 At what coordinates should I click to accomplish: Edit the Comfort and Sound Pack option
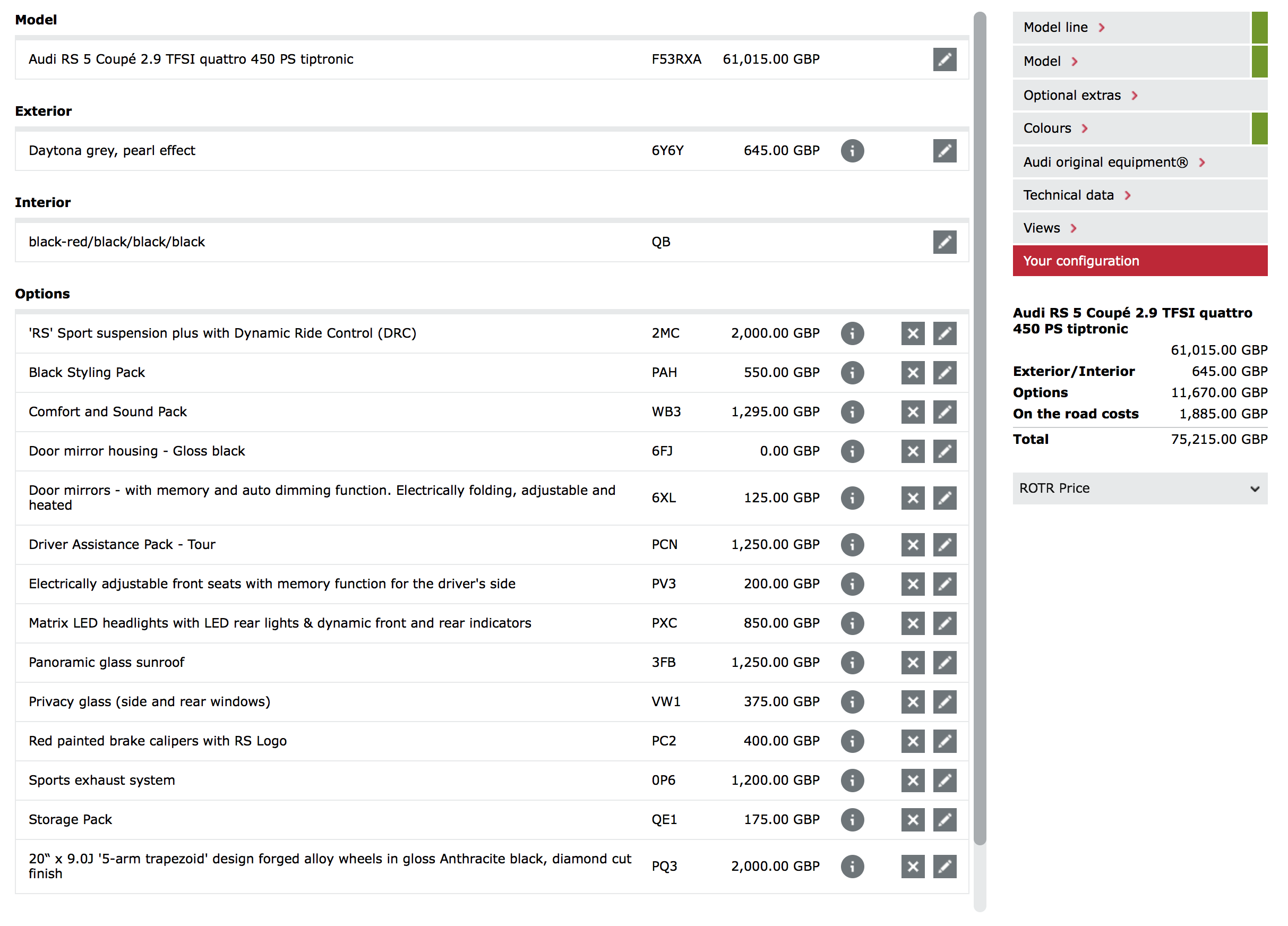point(944,412)
